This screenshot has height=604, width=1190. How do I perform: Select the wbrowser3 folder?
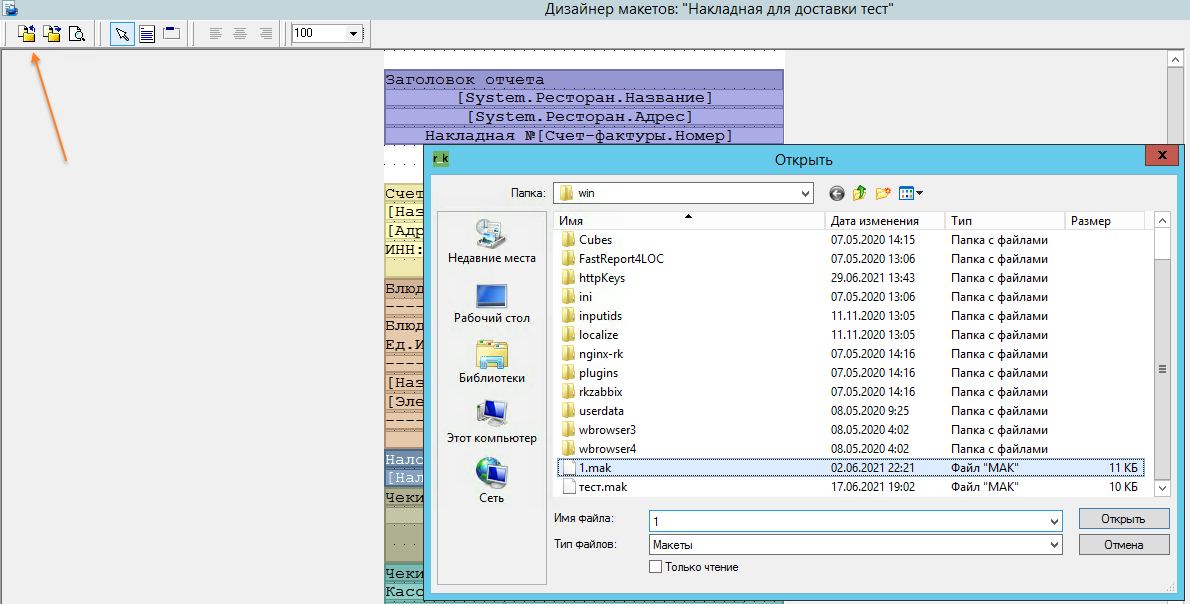click(607, 429)
